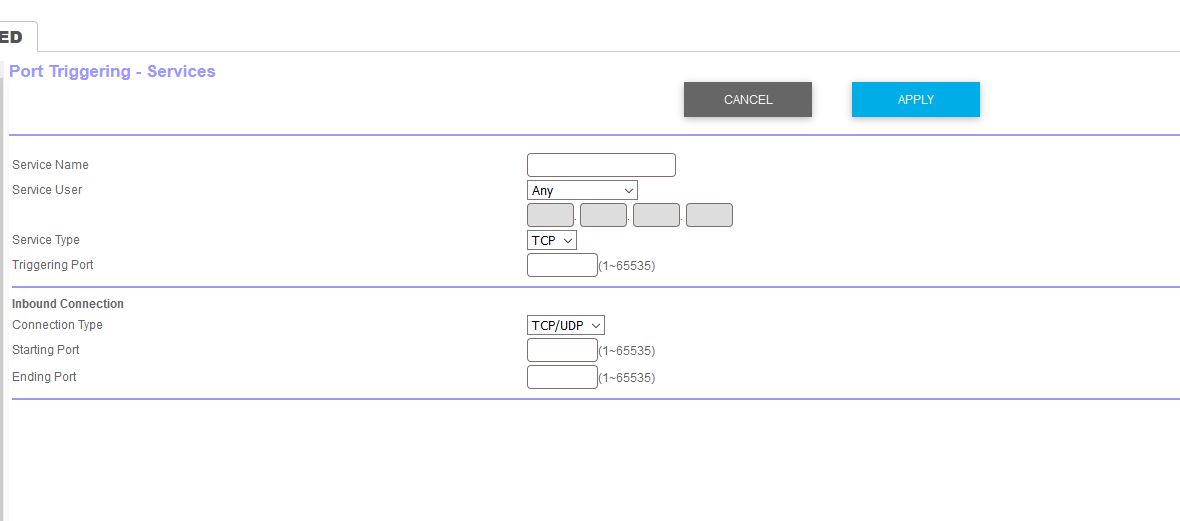Click the Service Name label text
Viewport: 1180px width, 521px height.
pos(50,165)
